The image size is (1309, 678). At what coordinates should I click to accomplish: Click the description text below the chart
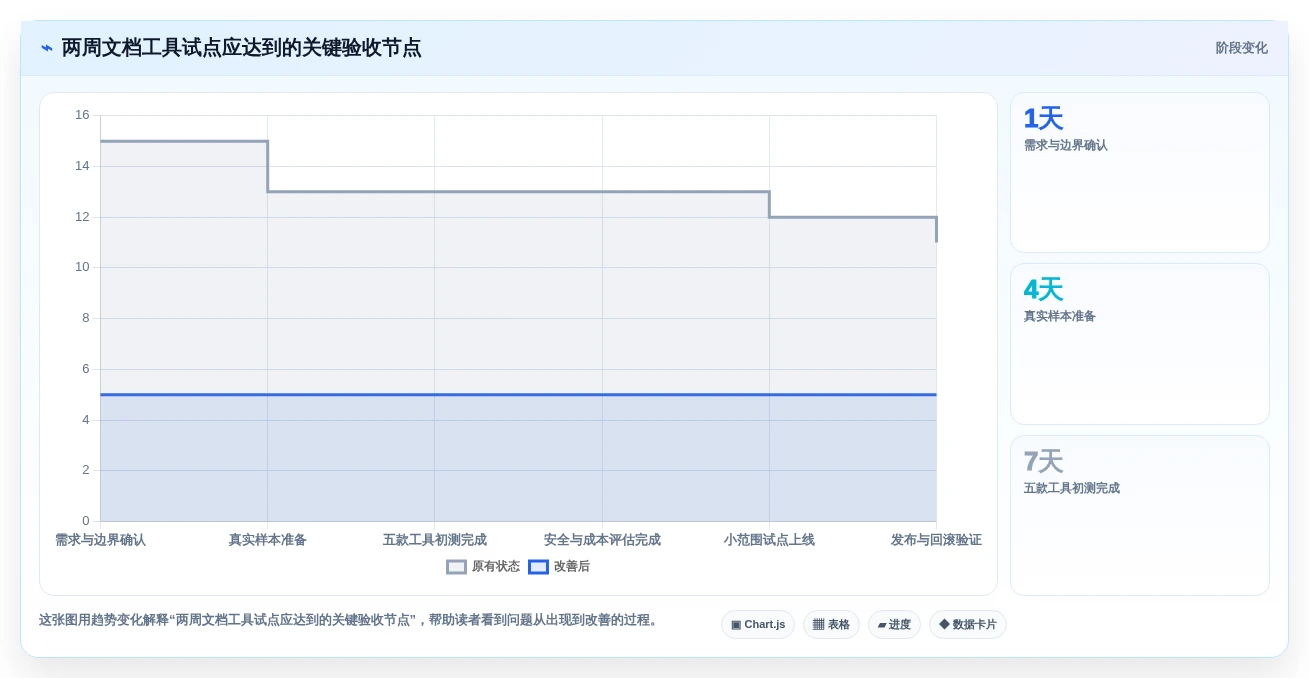coord(350,620)
